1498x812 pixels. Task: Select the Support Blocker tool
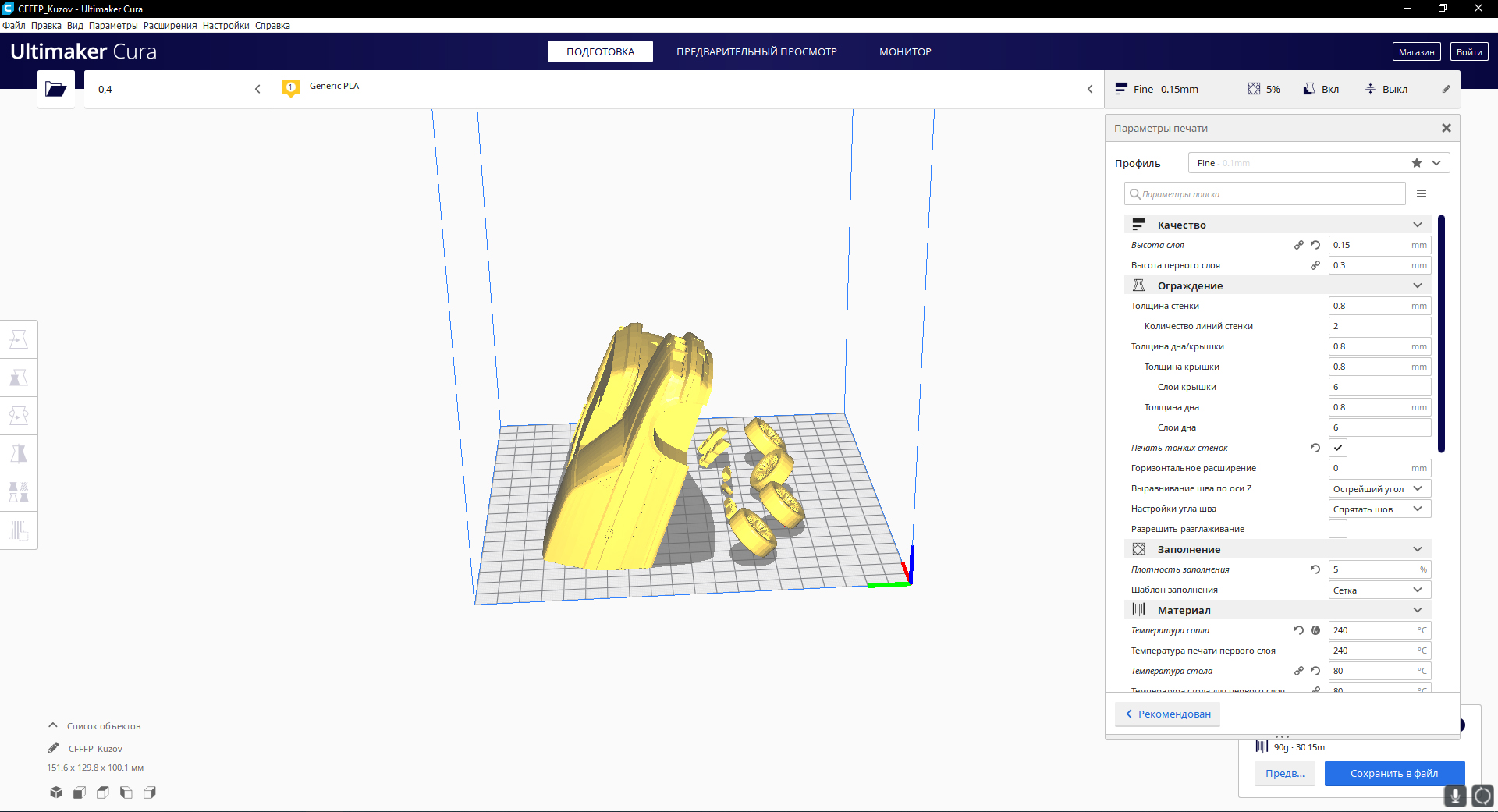point(19,530)
